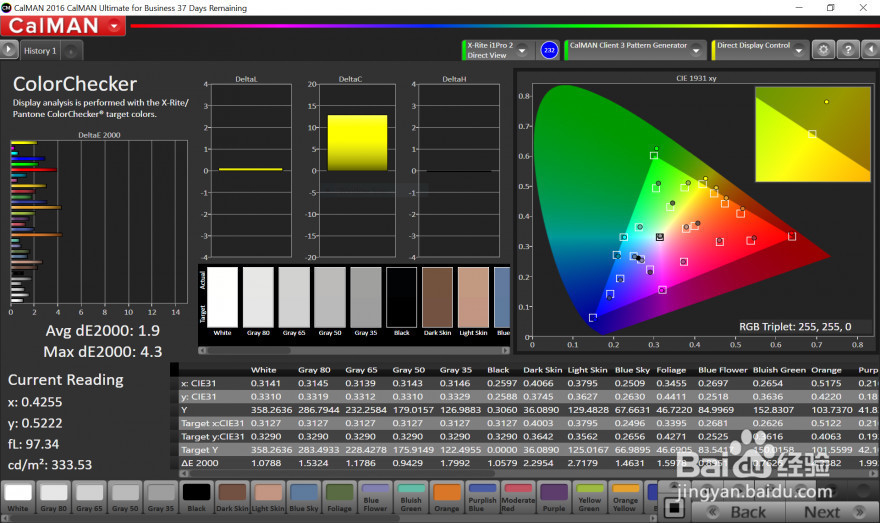
Task: Click the right arrow of swatch strip scrollbar
Action: (x=505, y=350)
